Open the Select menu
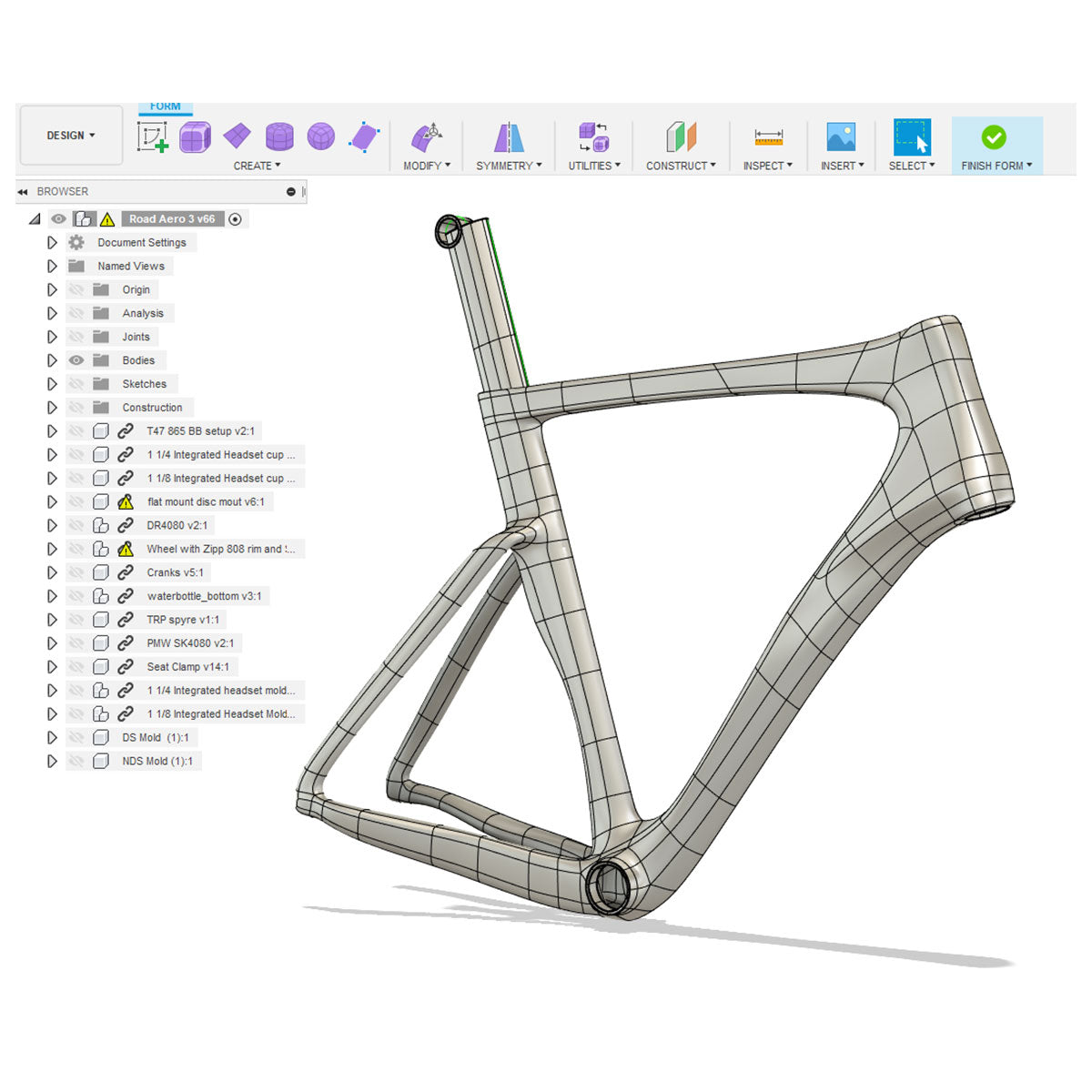 point(912,166)
